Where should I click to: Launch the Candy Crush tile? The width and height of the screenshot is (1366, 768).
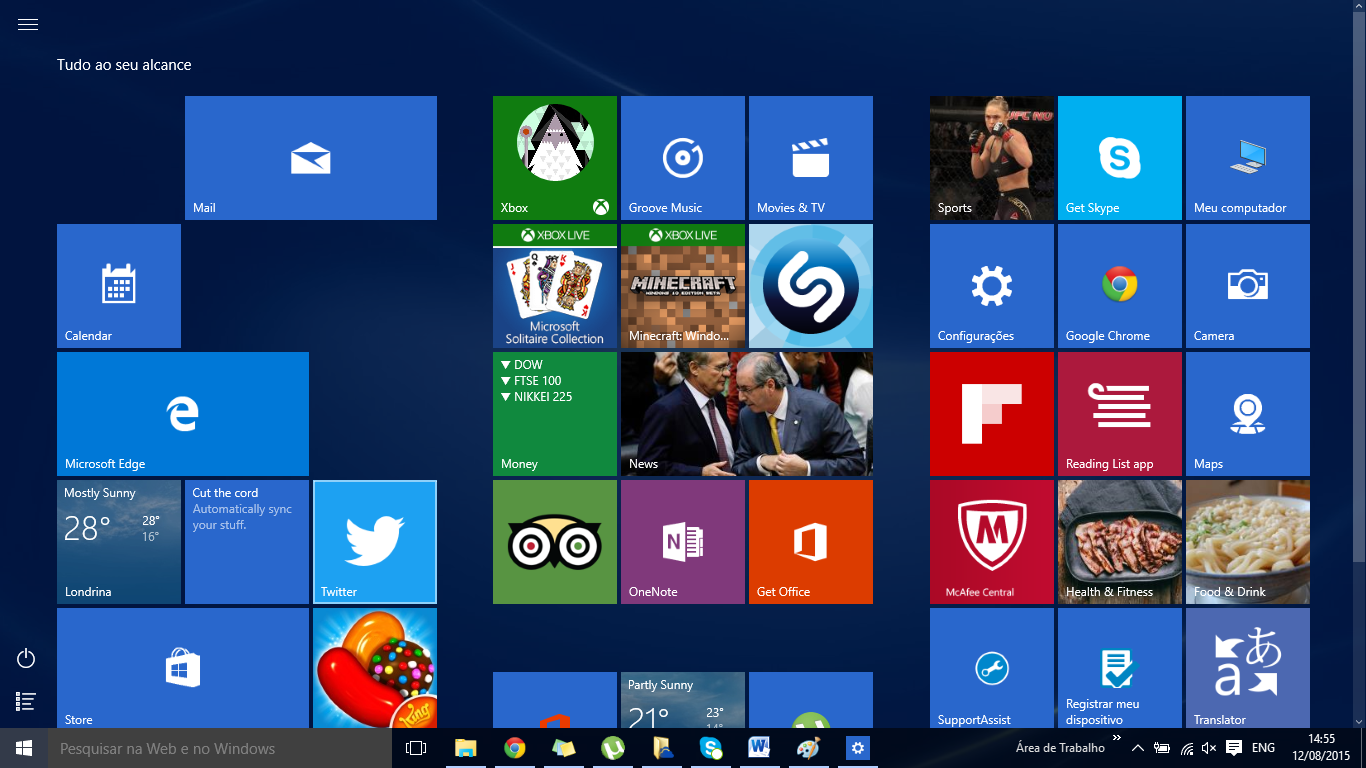click(x=375, y=668)
